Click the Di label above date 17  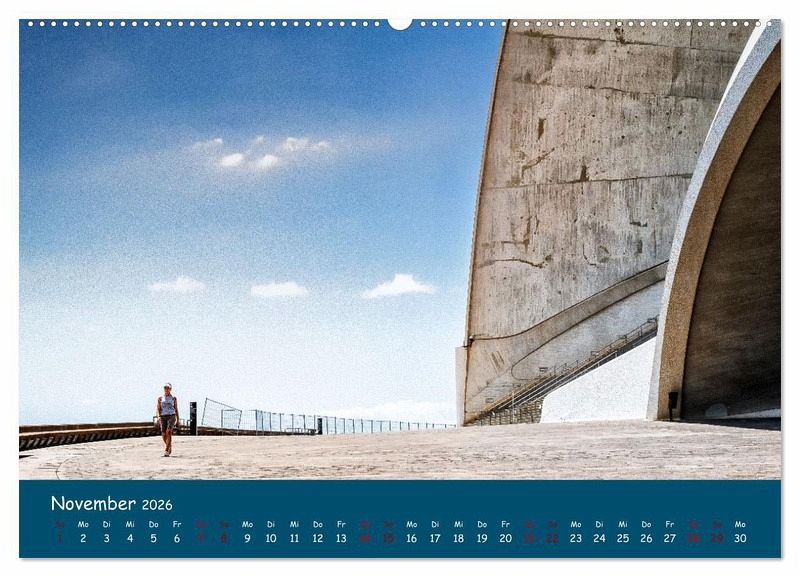point(435,524)
